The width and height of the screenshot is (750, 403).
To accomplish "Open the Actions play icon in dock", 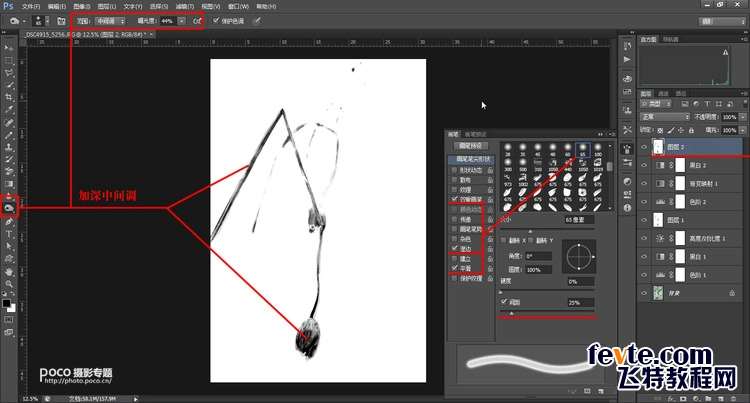I will click(627, 60).
